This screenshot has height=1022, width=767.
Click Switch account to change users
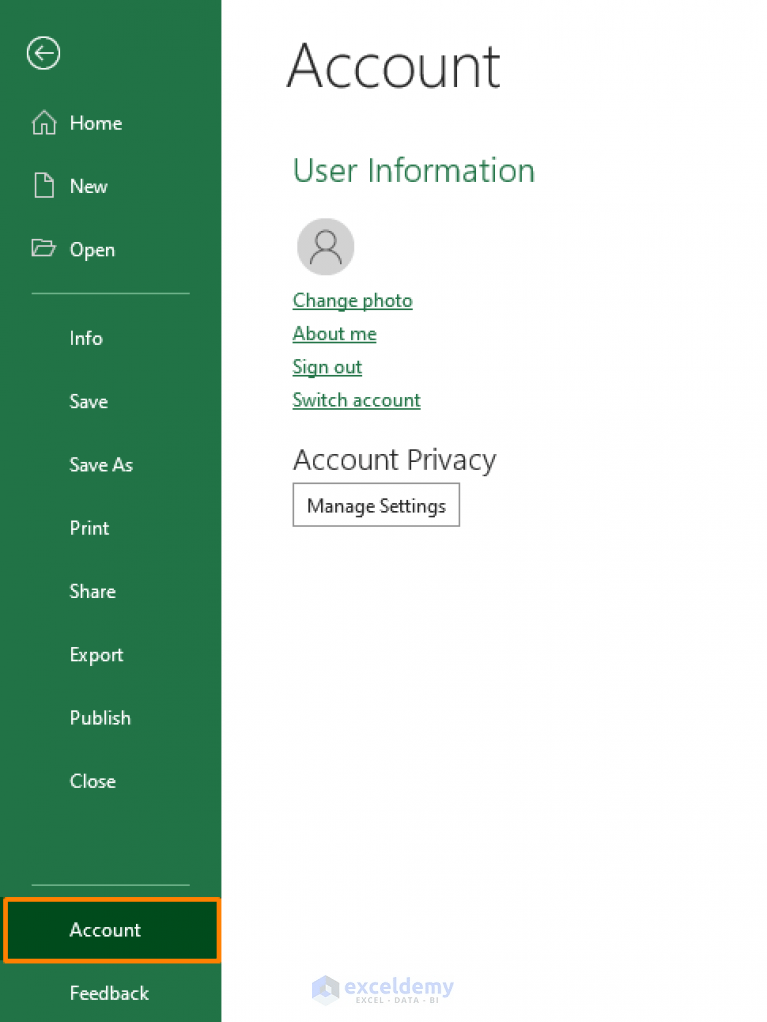356,400
